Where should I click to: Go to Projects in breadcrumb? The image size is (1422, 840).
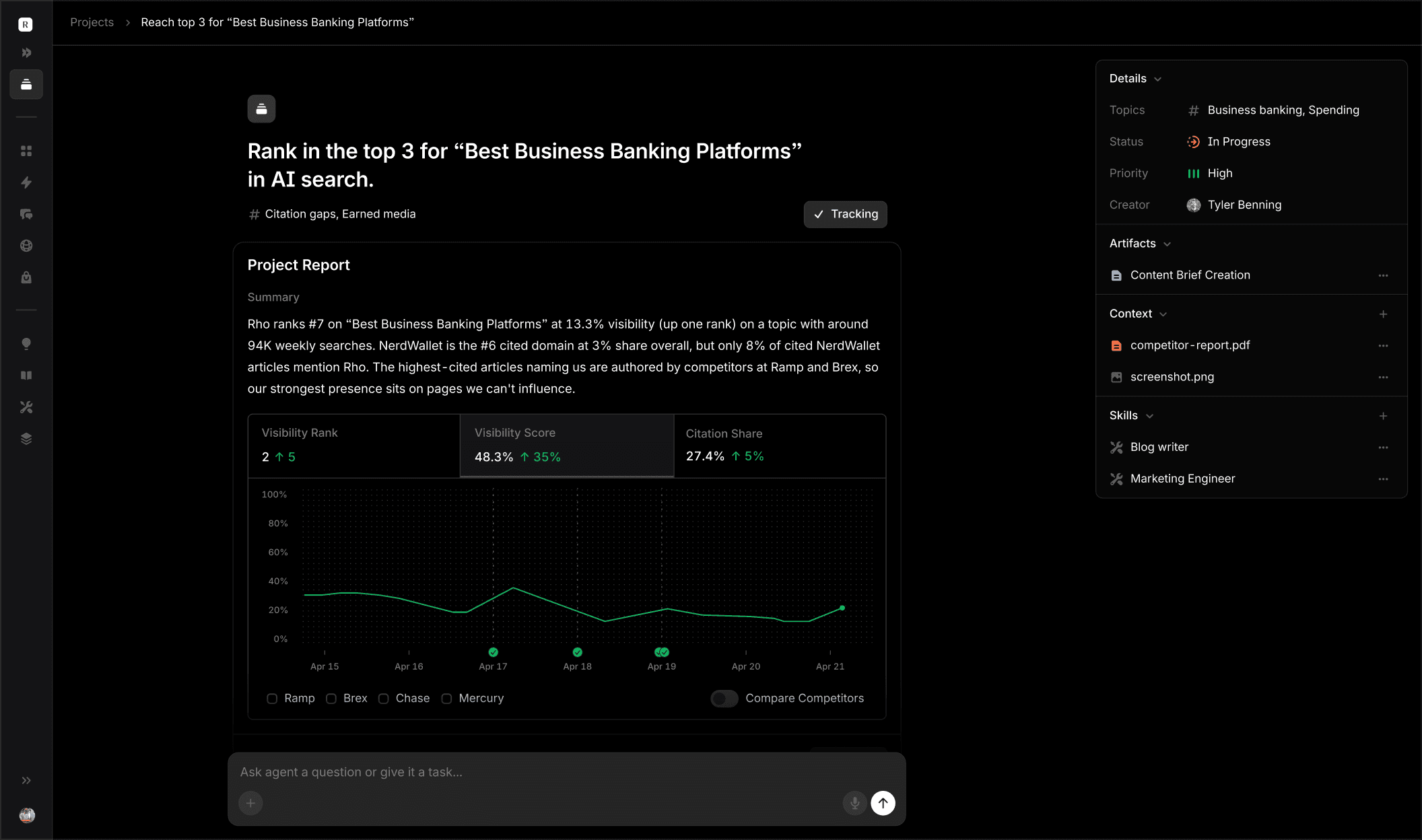pyautogui.click(x=92, y=22)
